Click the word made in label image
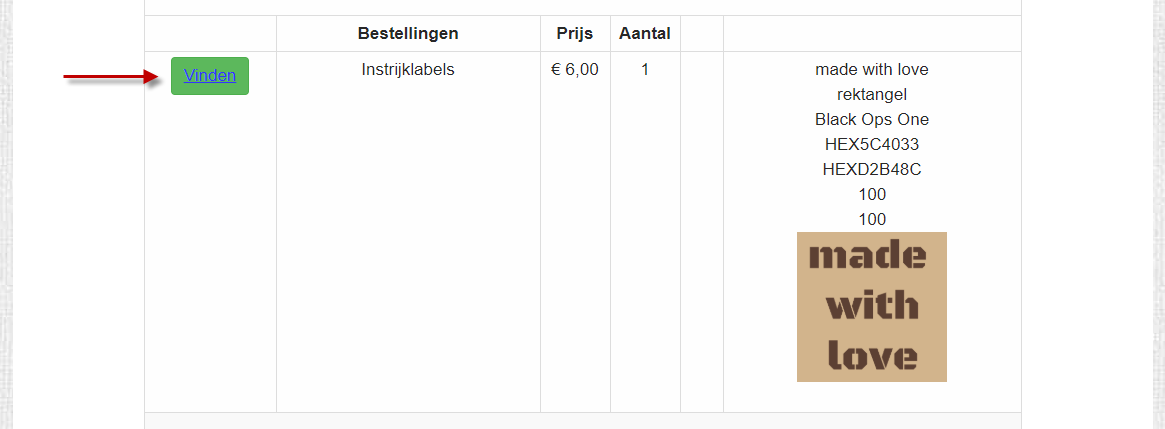The width and height of the screenshot is (1165, 429). click(867, 256)
